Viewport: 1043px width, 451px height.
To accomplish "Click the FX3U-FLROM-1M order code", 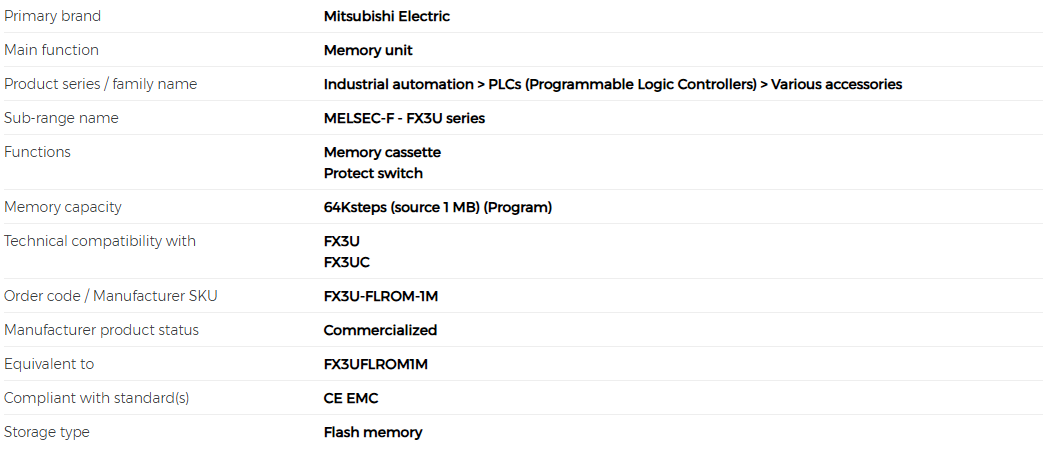I will click(x=381, y=296).
